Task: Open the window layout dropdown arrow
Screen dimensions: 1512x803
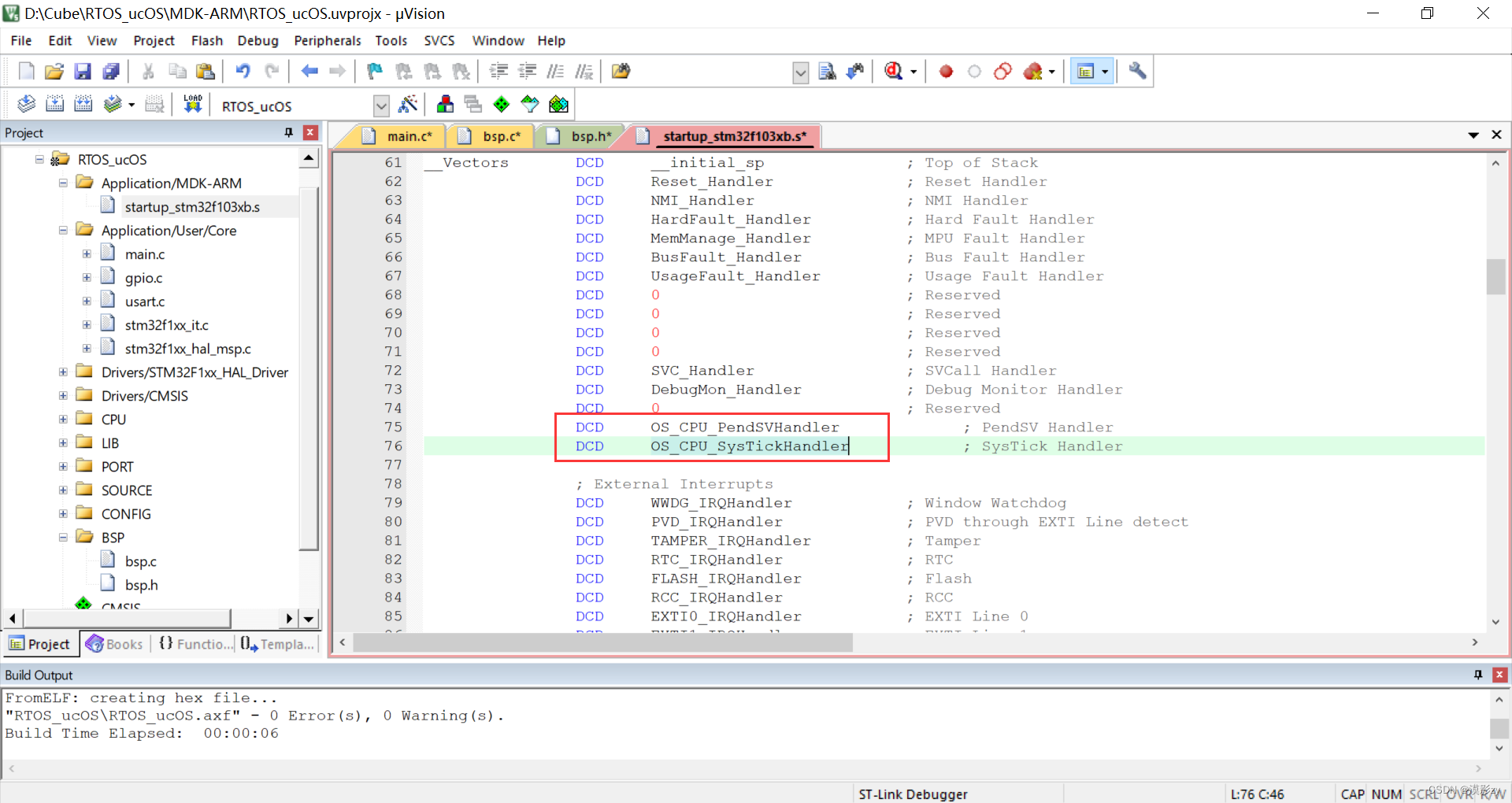Action: (1105, 72)
